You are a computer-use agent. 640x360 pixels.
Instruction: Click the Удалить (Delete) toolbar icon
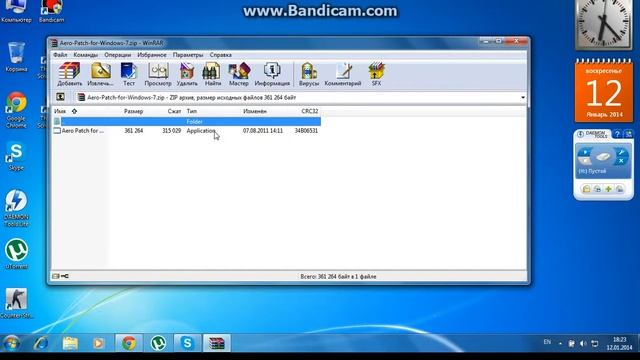click(187, 74)
